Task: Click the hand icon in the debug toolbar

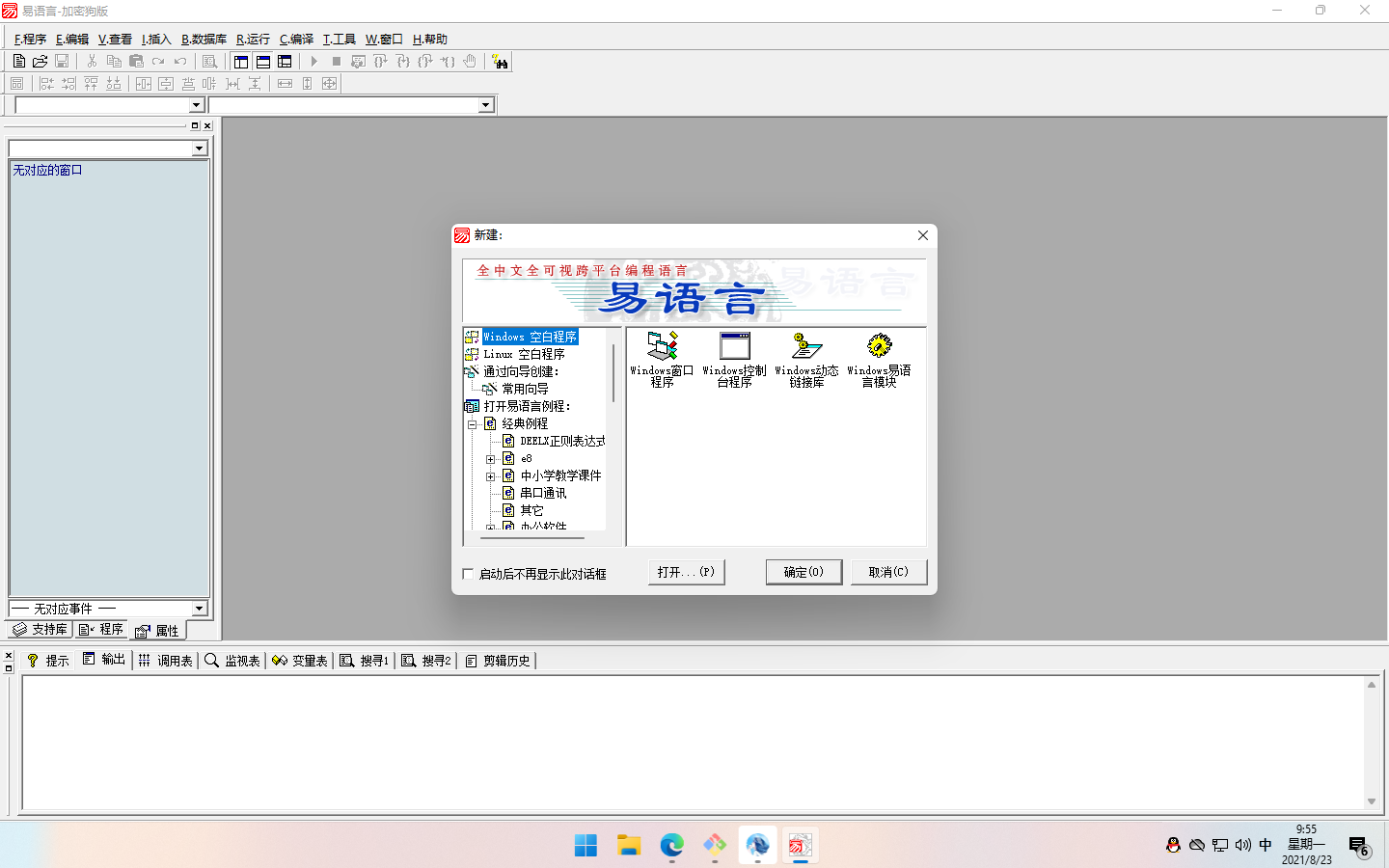Action: pos(470,61)
